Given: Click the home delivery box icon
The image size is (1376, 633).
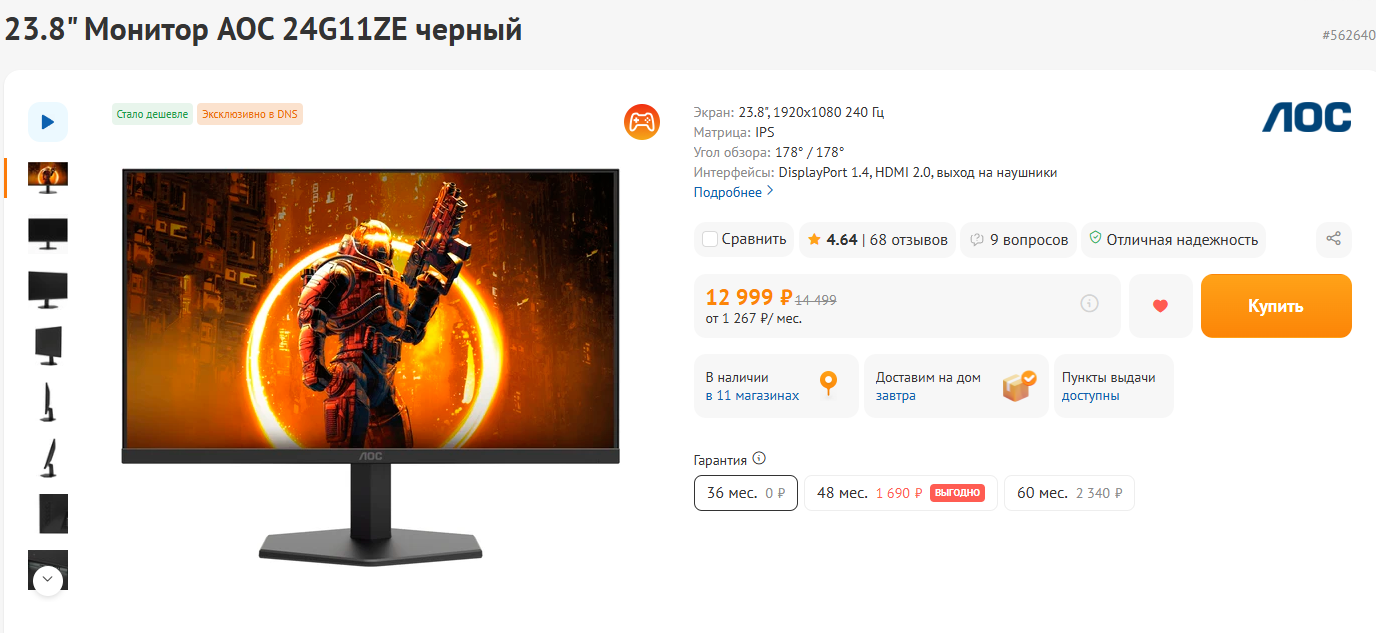Looking at the screenshot, I should pos(1019,385).
